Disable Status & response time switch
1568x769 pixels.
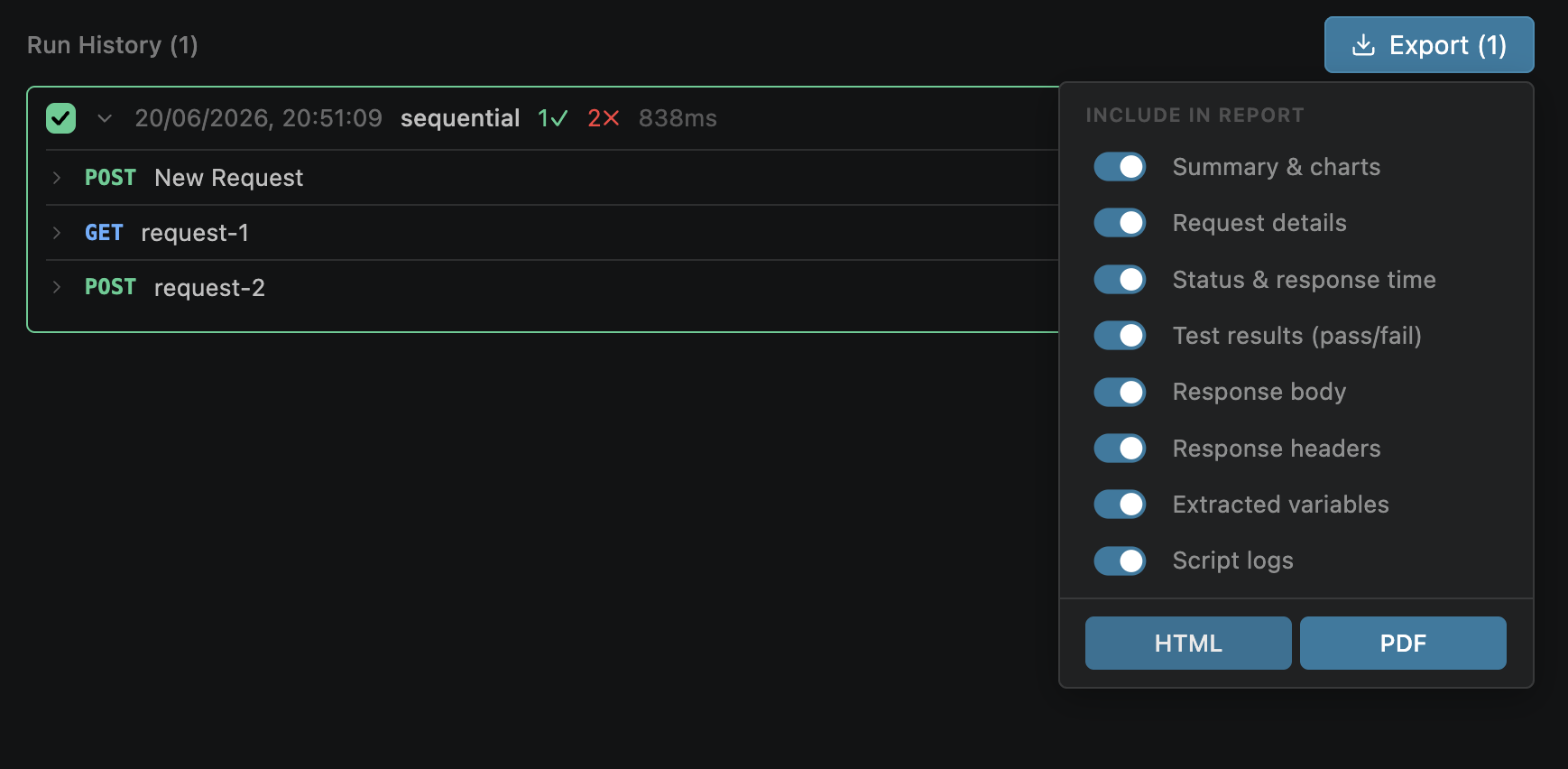1120,280
